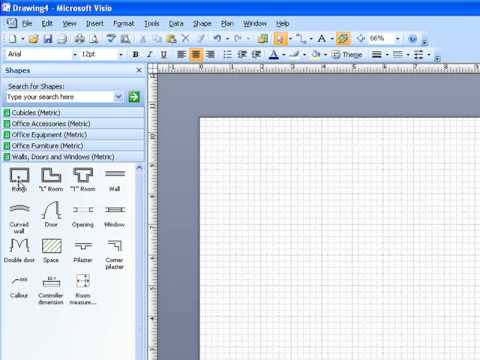Select the Pilaster shape
Screen dimensions: 480x360
pyautogui.click(x=83, y=251)
